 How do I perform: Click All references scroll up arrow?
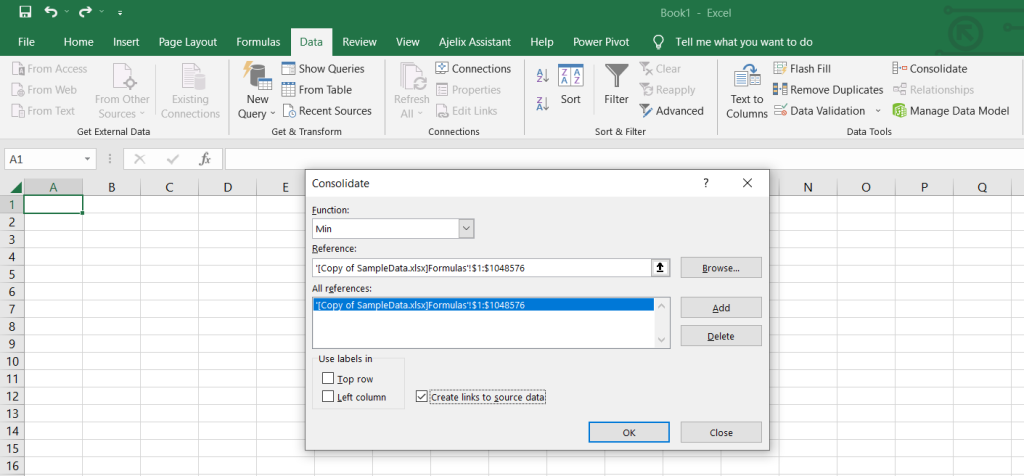(x=662, y=305)
